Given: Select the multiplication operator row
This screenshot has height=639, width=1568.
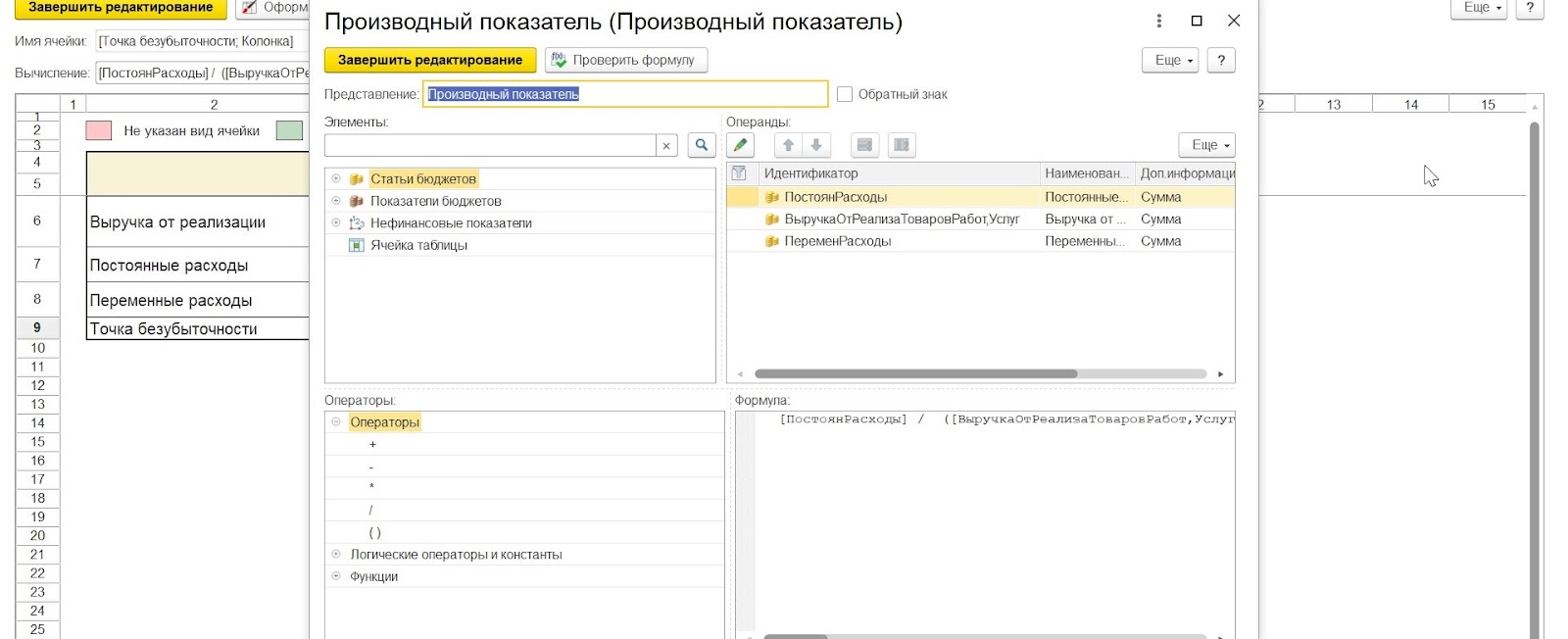Looking at the screenshot, I should tap(524, 488).
